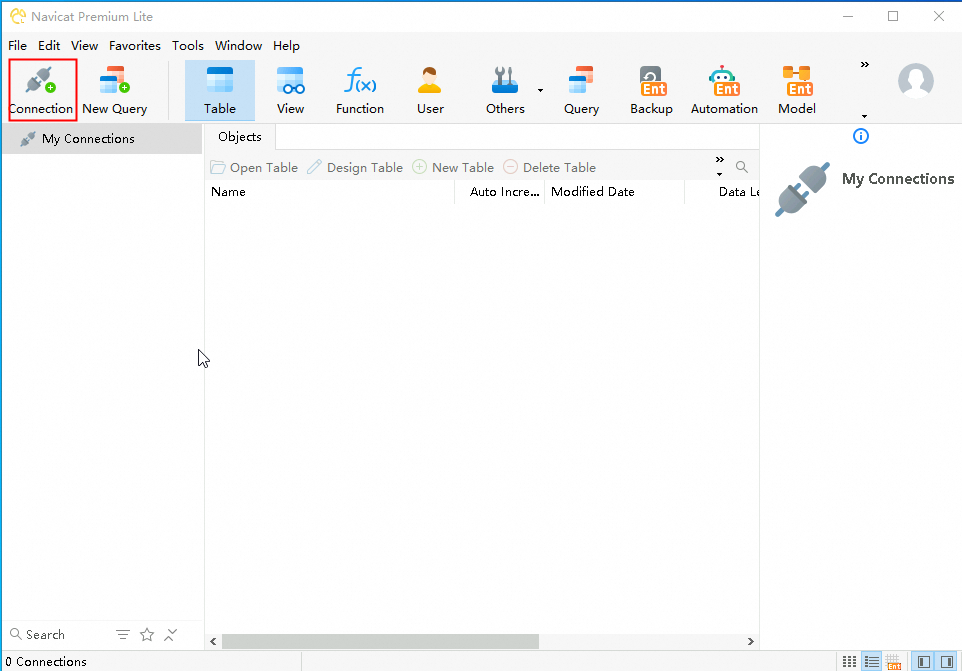962x671 pixels.
Task: Click the user avatar sign-in icon
Action: pyautogui.click(x=915, y=81)
